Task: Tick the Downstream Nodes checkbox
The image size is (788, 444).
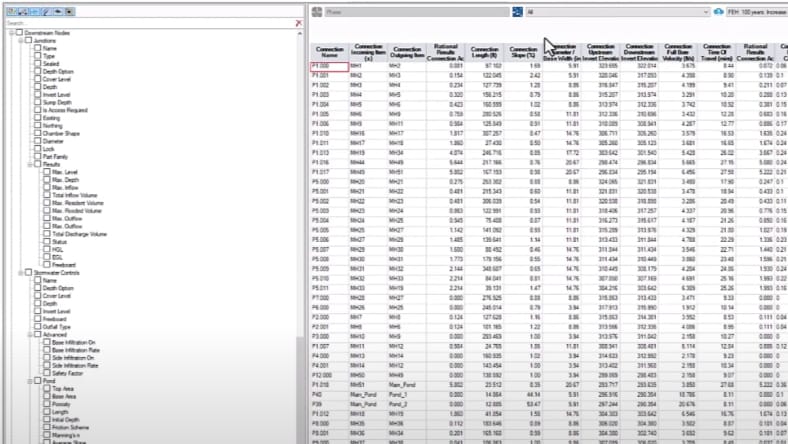Action: [20, 33]
